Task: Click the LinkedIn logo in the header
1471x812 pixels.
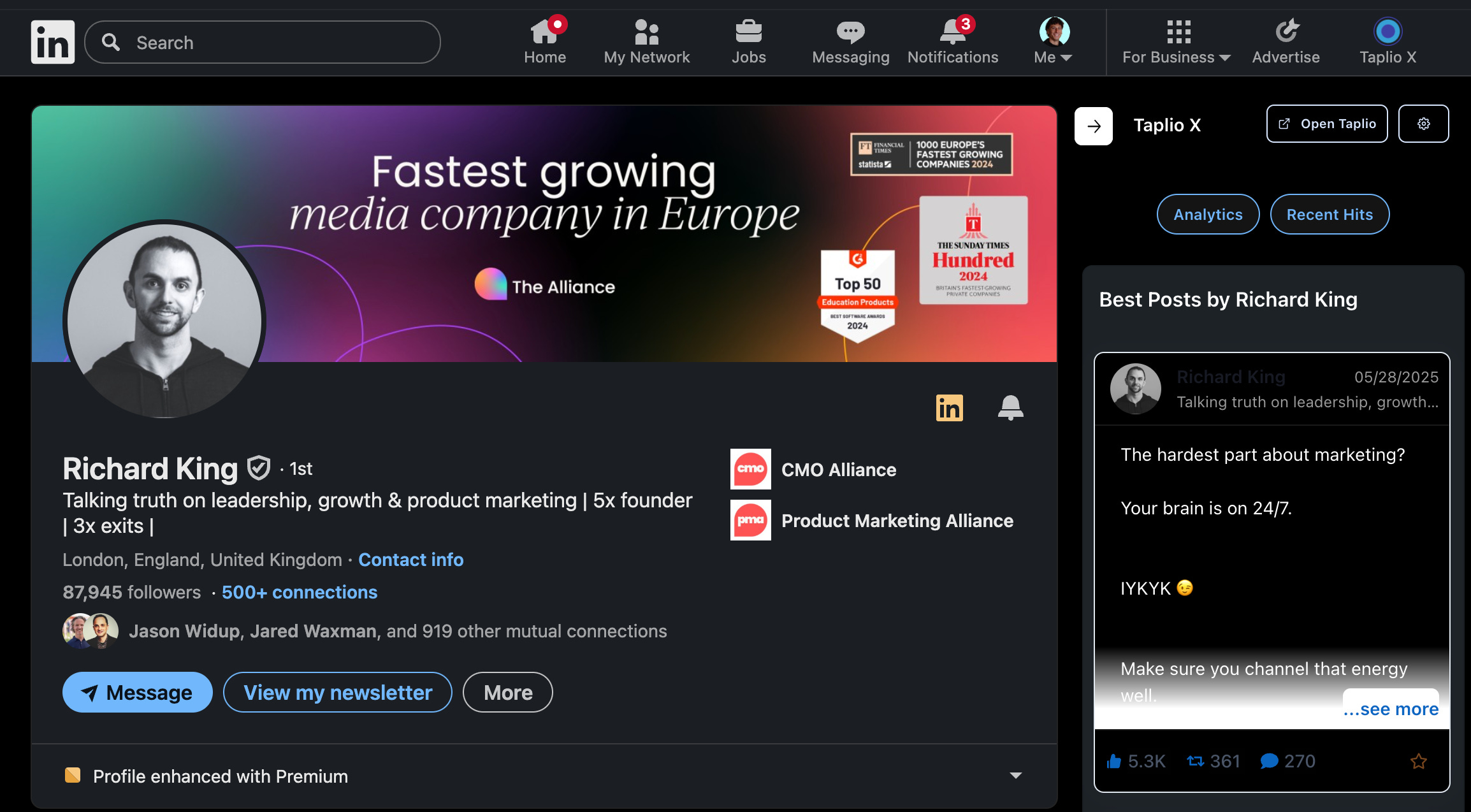Action: click(53, 42)
